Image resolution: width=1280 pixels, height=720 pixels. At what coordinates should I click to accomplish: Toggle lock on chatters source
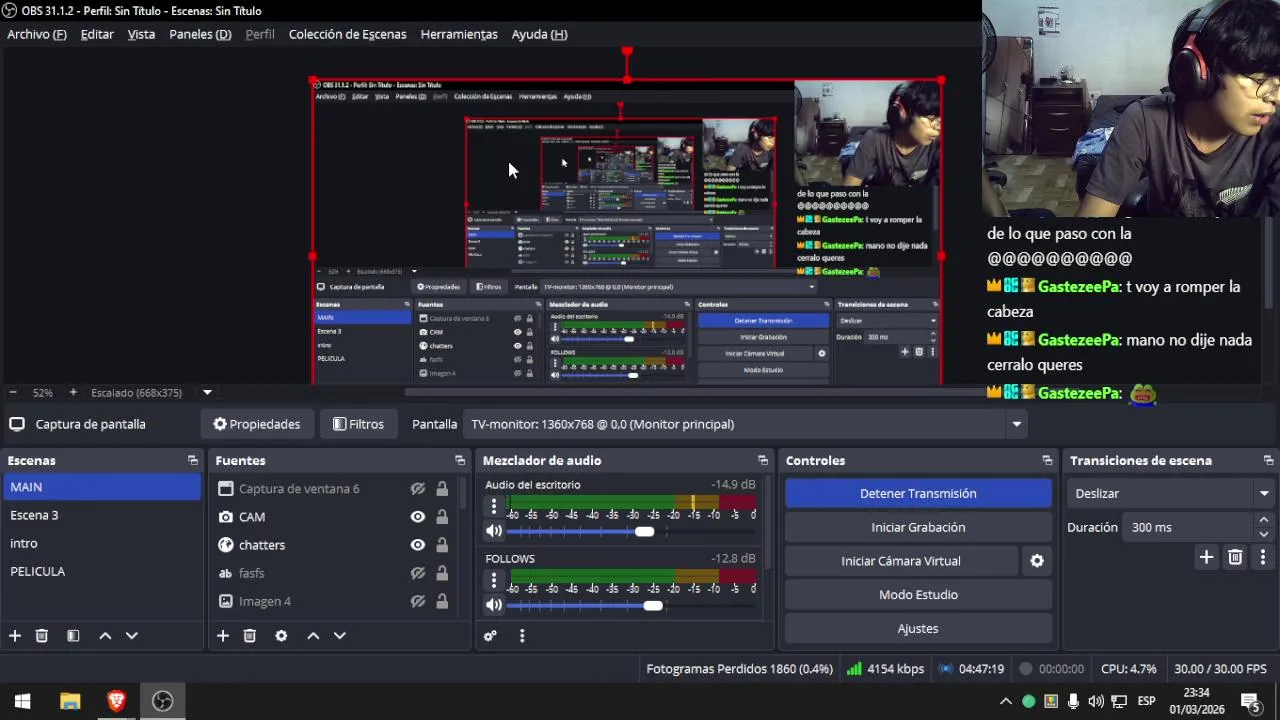click(x=442, y=545)
